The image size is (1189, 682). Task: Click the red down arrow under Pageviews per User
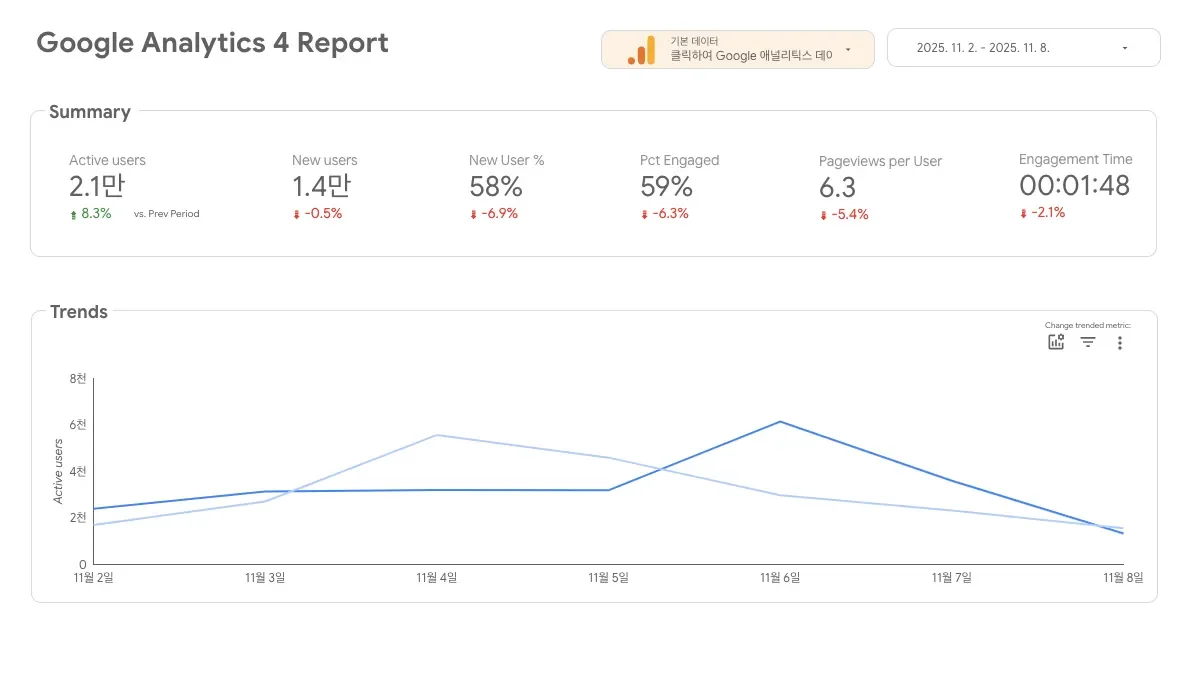[x=823, y=215]
